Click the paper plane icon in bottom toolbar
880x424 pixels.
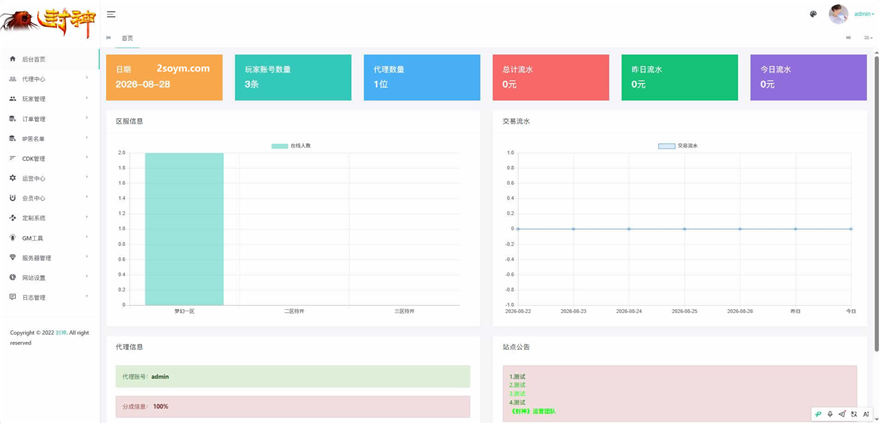tap(842, 413)
